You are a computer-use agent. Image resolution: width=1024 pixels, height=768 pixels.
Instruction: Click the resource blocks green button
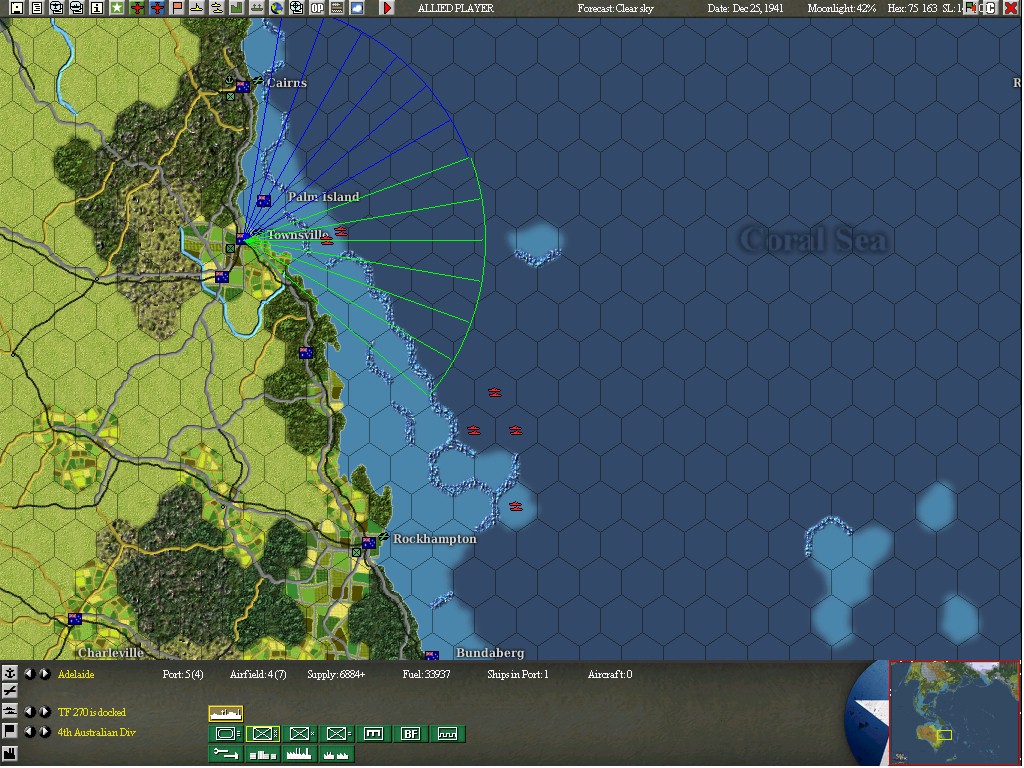tap(263, 754)
